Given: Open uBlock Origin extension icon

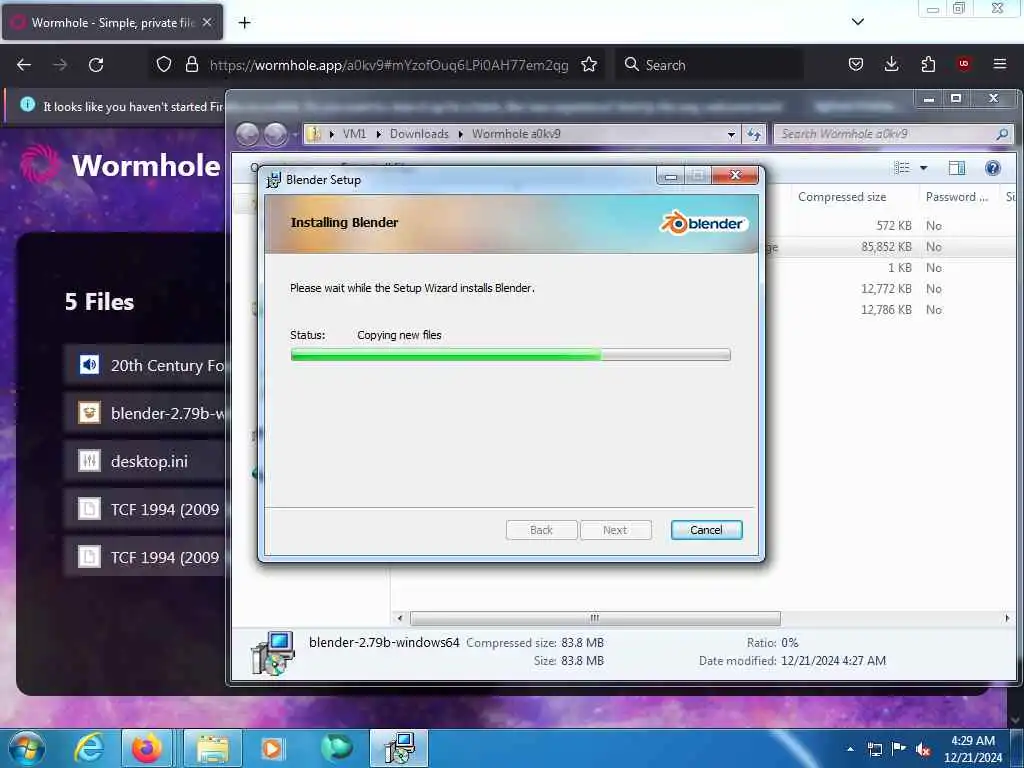Looking at the screenshot, I should [x=963, y=64].
